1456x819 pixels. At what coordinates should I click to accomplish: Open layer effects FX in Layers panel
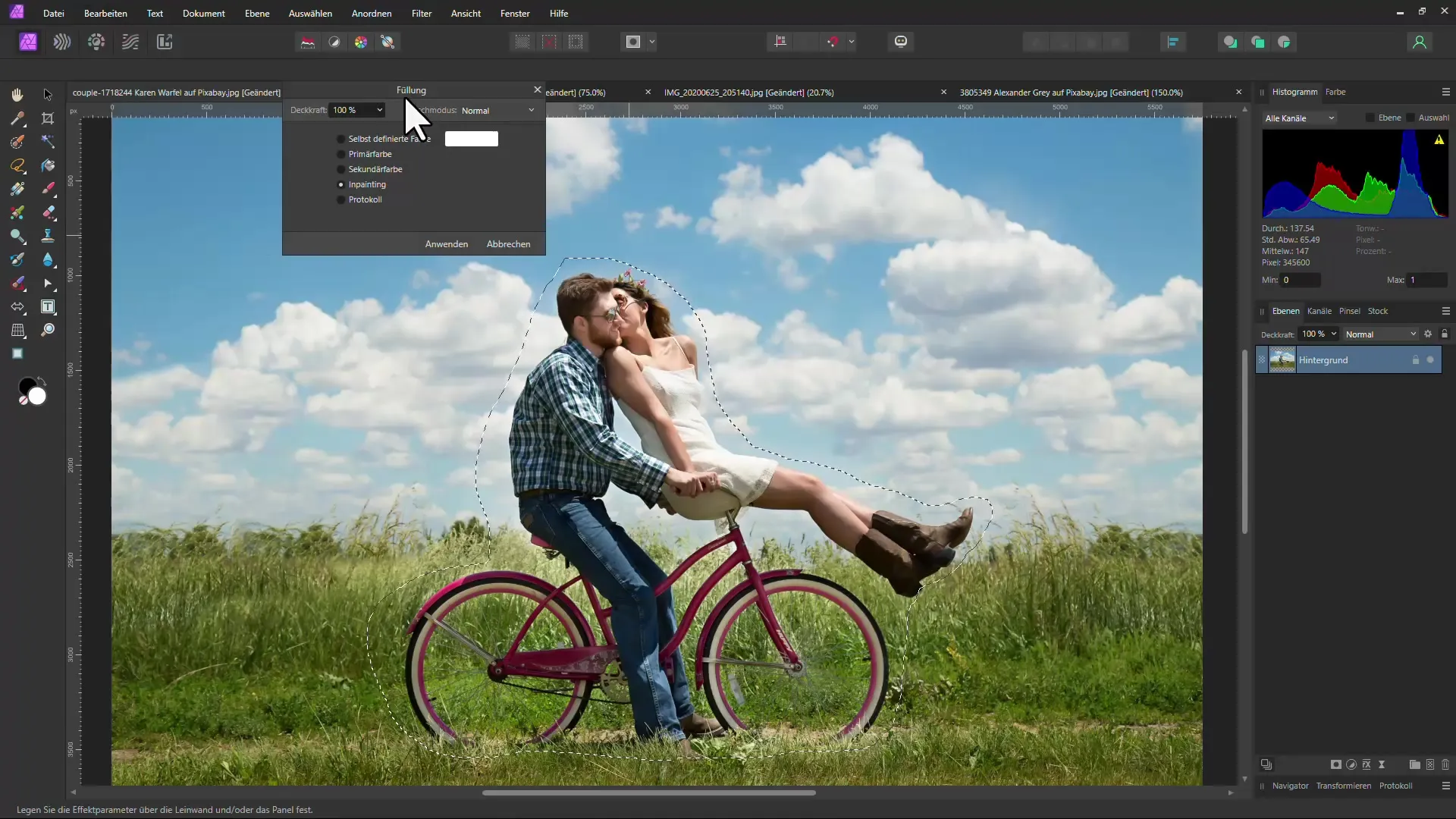(x=1367, y=764)
